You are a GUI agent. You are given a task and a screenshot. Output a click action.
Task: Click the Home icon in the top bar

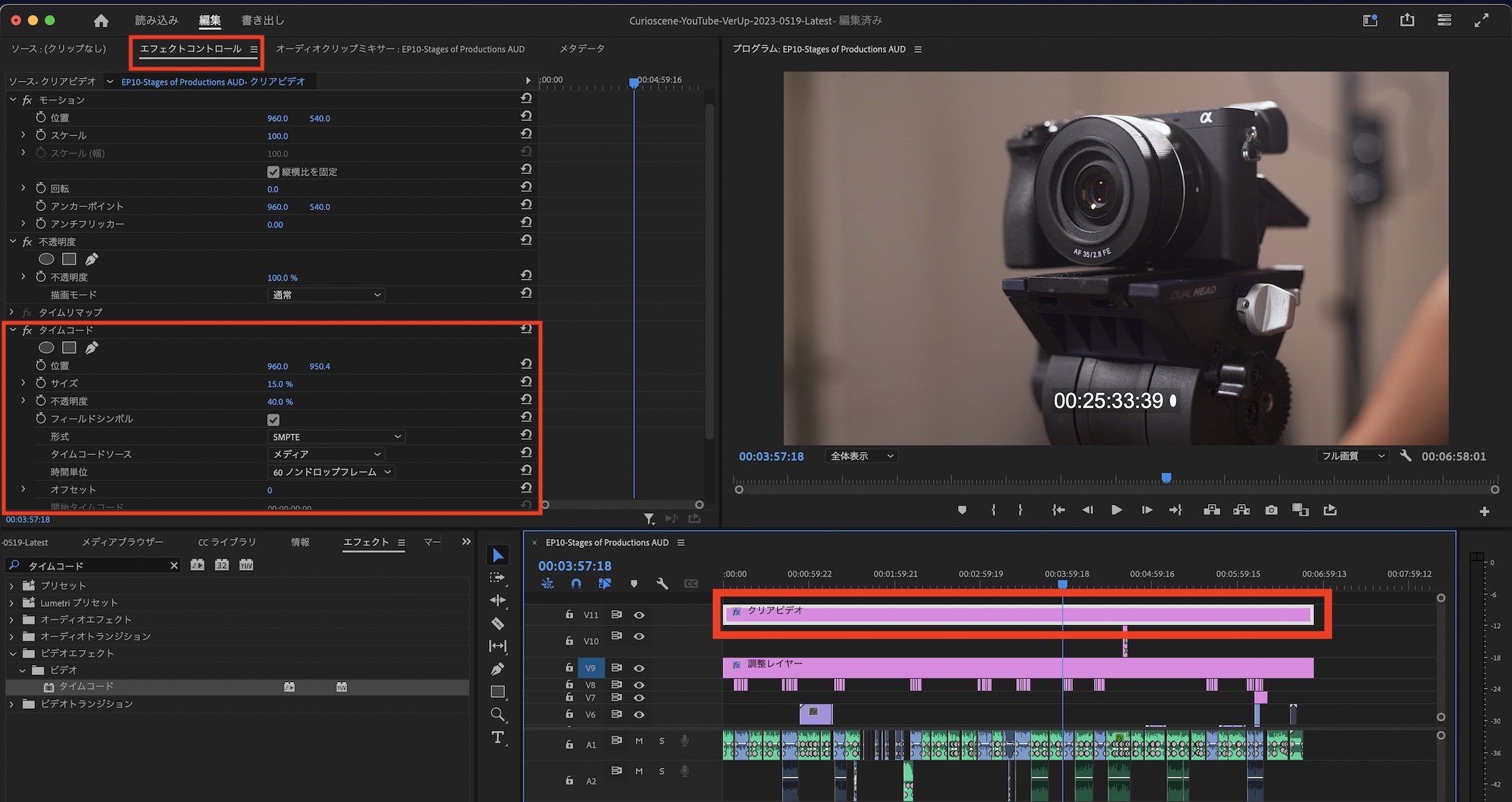(101, 20)
